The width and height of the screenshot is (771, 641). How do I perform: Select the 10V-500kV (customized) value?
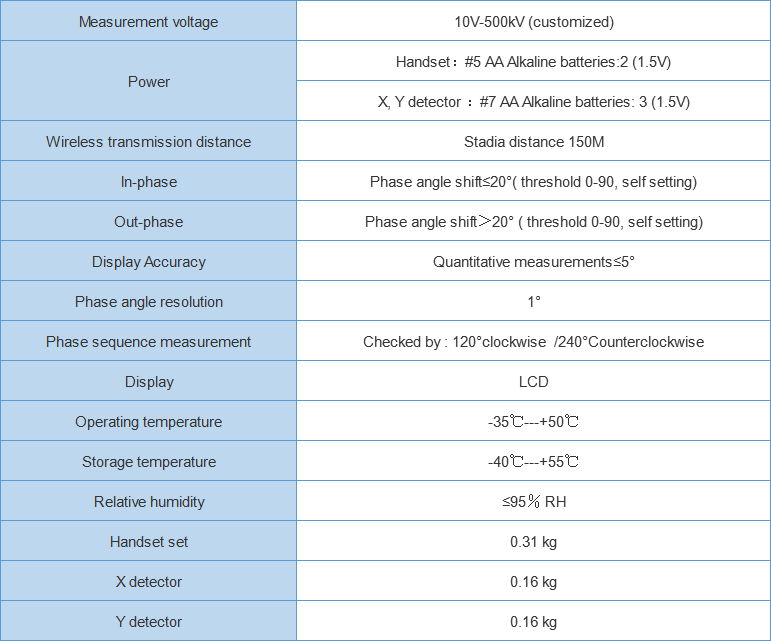533,22
